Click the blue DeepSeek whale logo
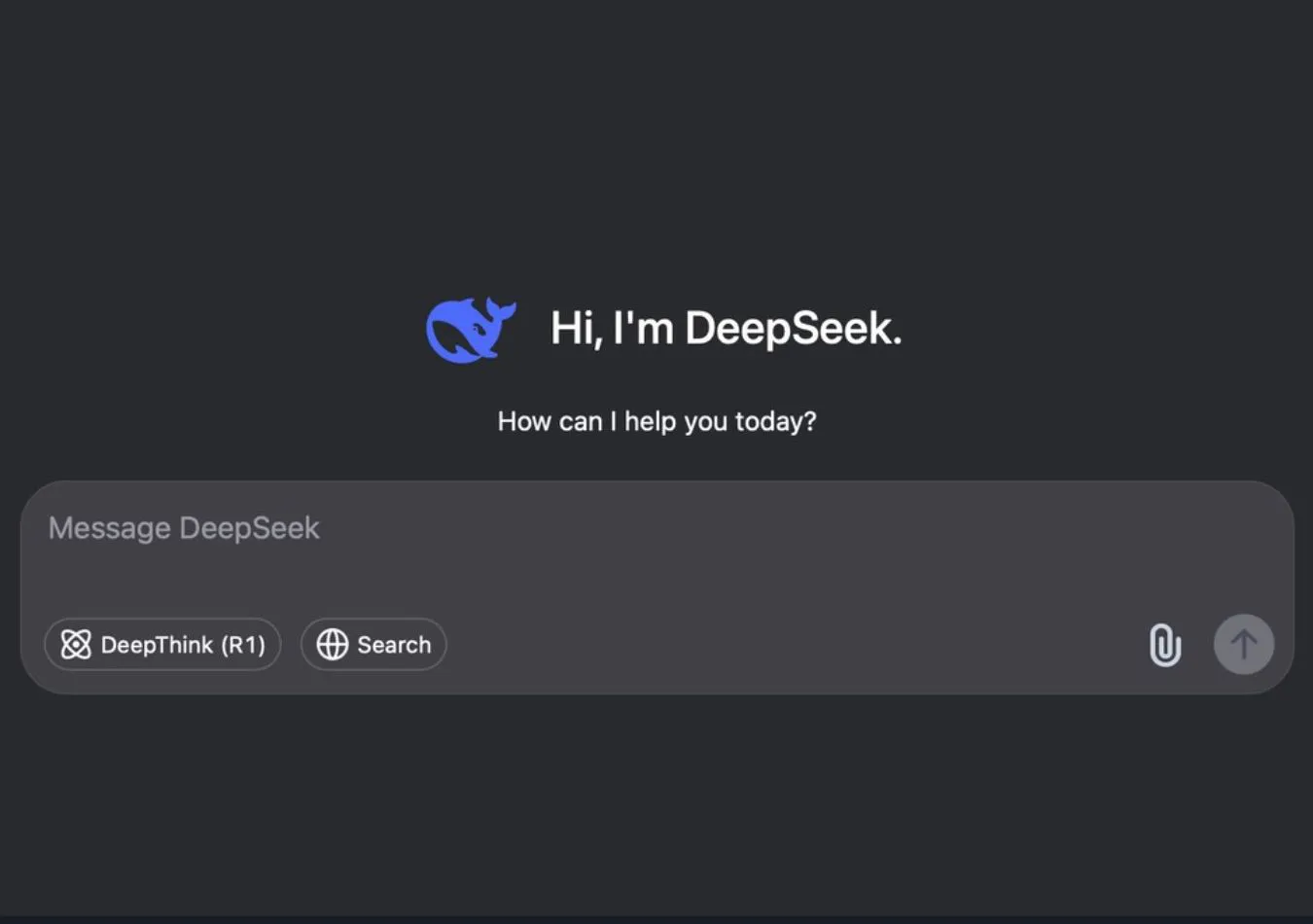The width and height of the screenshot is (1313, 924). [467, 331]
